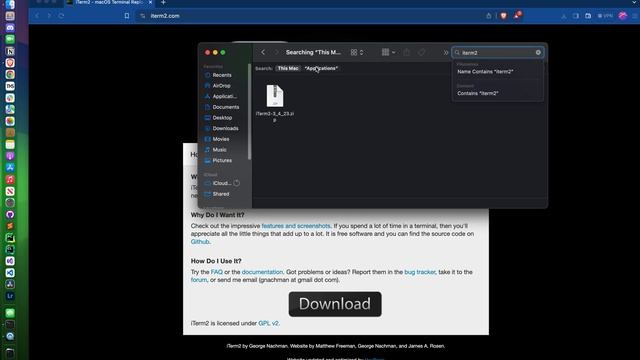
Task: Open the tab search dropdown arrow
Action: point(634,2)
